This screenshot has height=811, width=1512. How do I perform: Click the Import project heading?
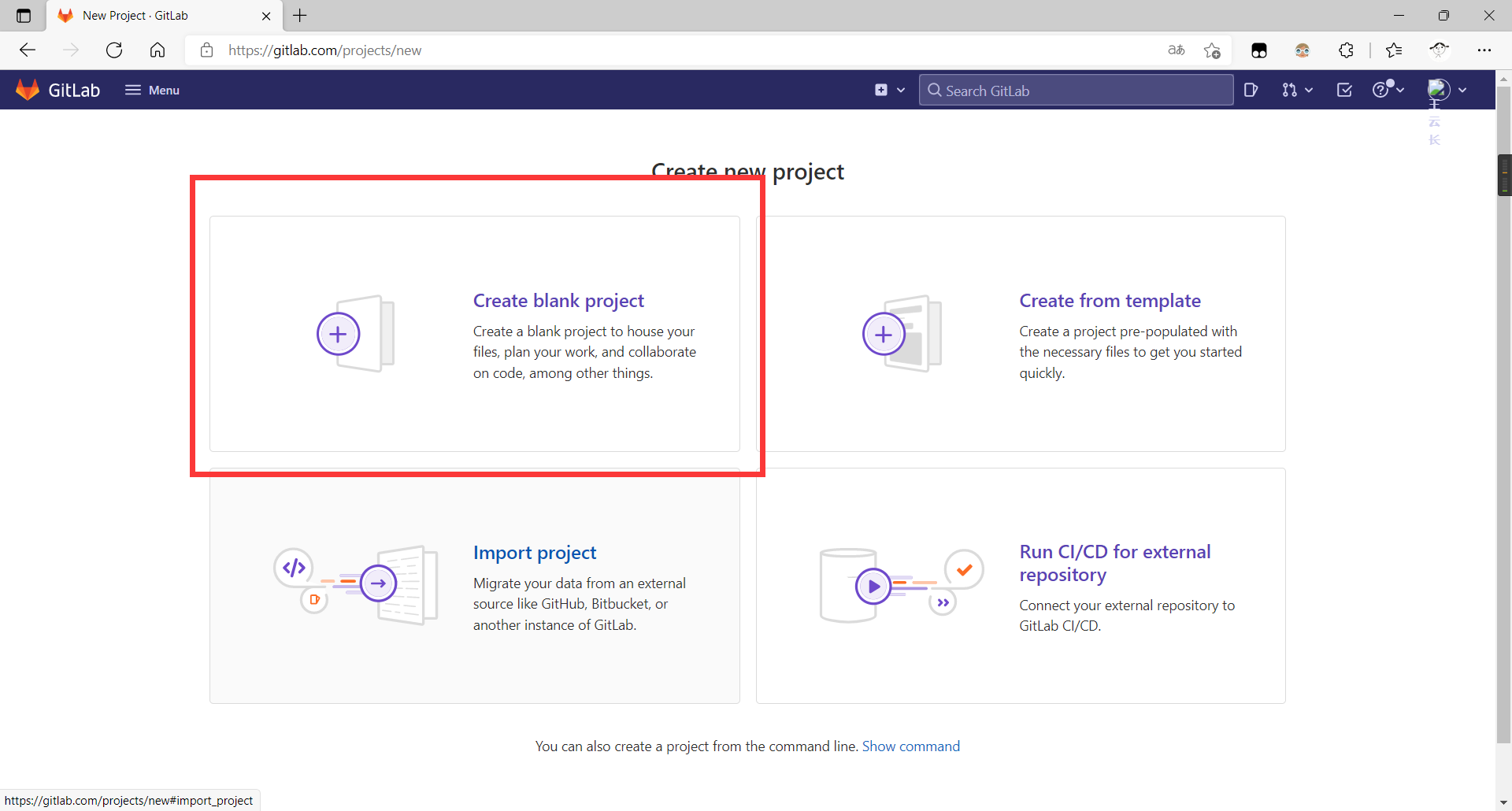click(x=535, y=553)
